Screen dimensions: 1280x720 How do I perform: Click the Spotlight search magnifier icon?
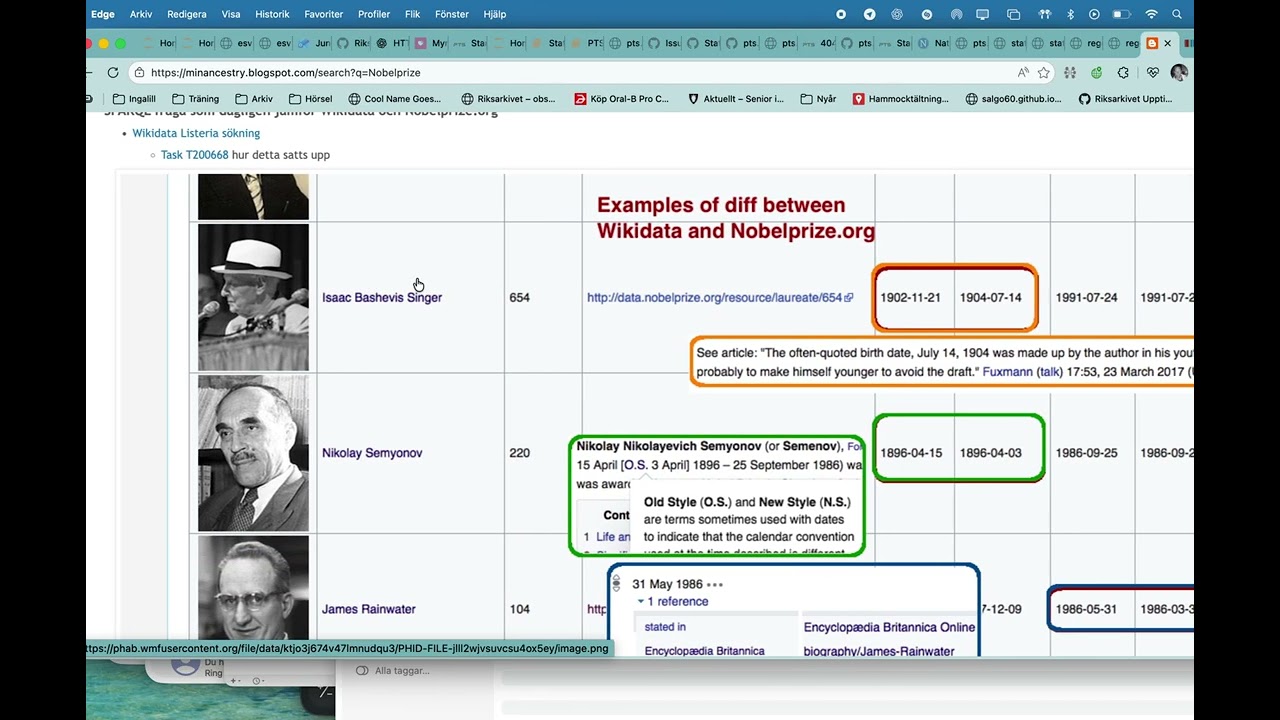click(1177, 14)
